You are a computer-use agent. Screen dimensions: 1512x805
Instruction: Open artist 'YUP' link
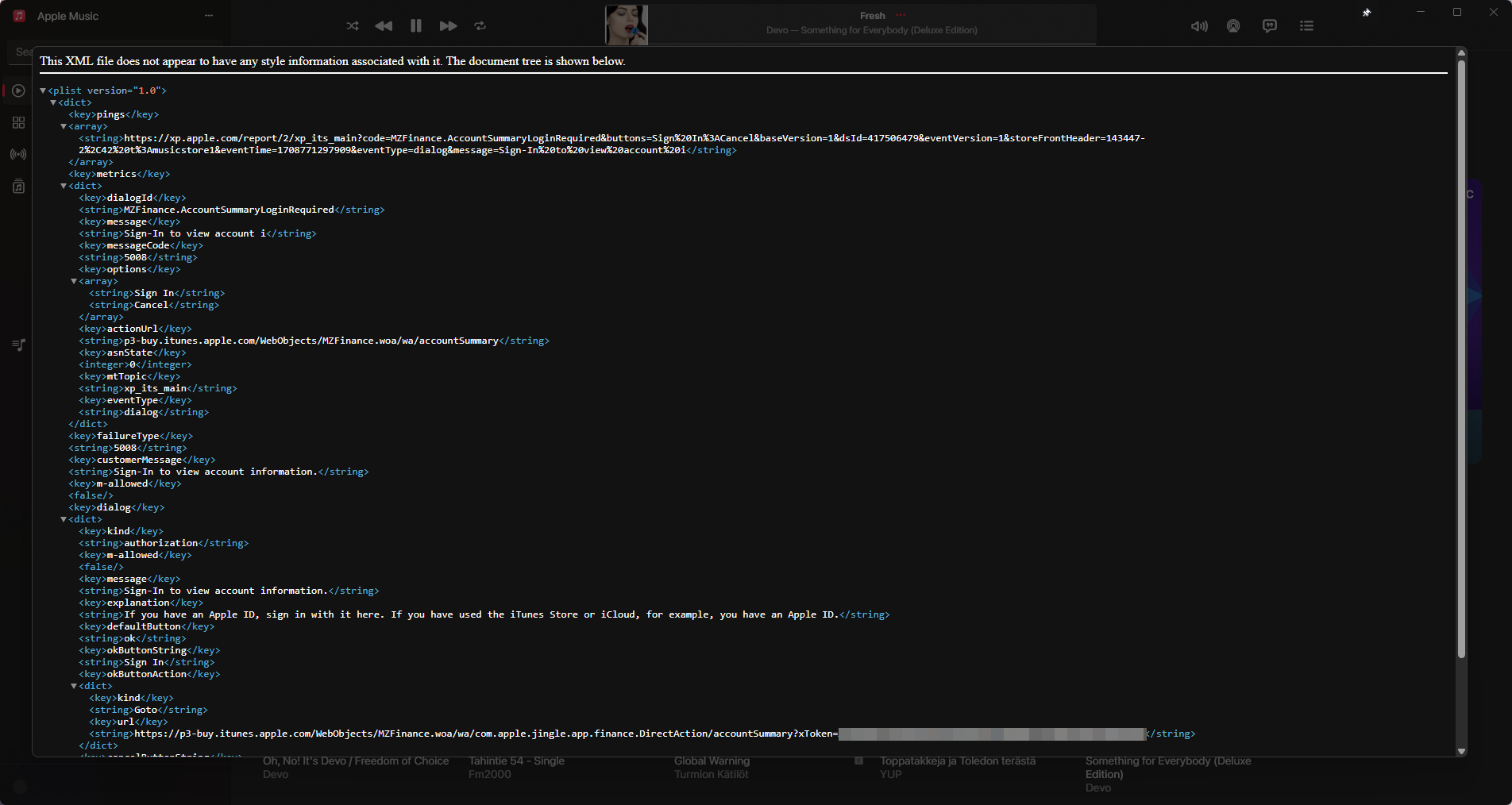point(891,774)
